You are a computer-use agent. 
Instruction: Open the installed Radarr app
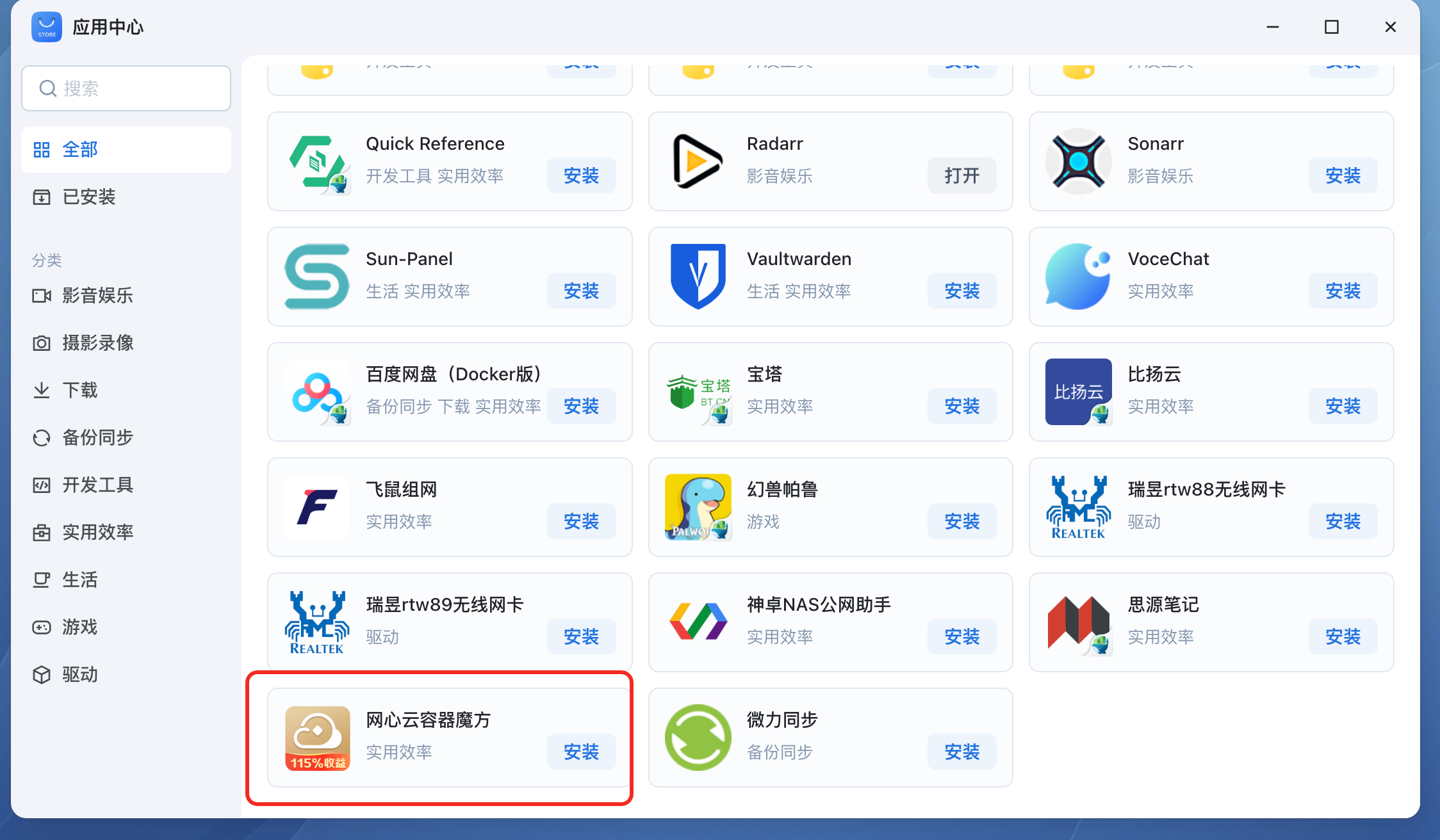961,175
